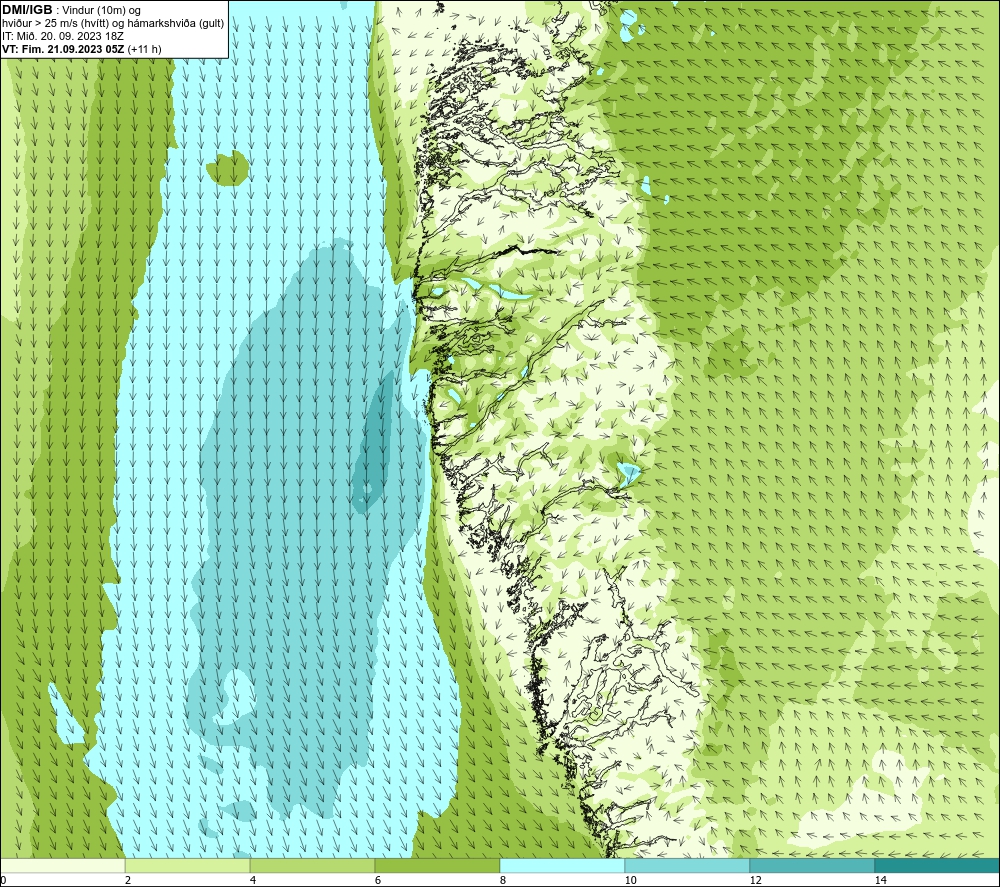1000x887 pixels.
Task: Select the dark green 6–8 legend swatch
Action: 438,865
